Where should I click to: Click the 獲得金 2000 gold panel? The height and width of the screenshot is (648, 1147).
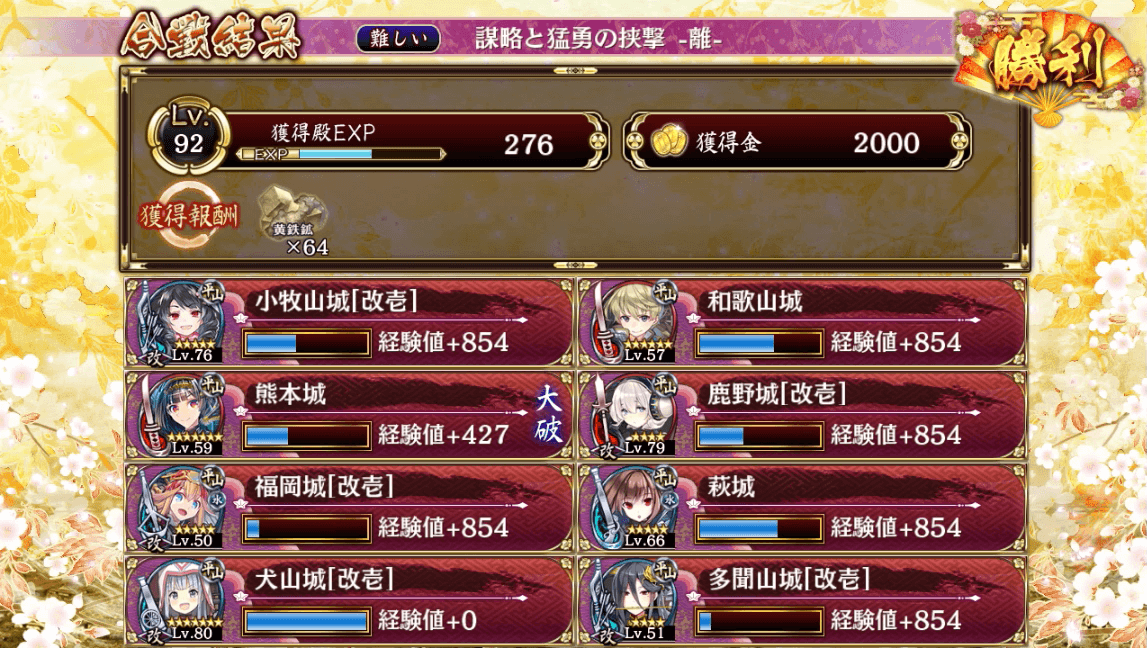tap(797, 142)
